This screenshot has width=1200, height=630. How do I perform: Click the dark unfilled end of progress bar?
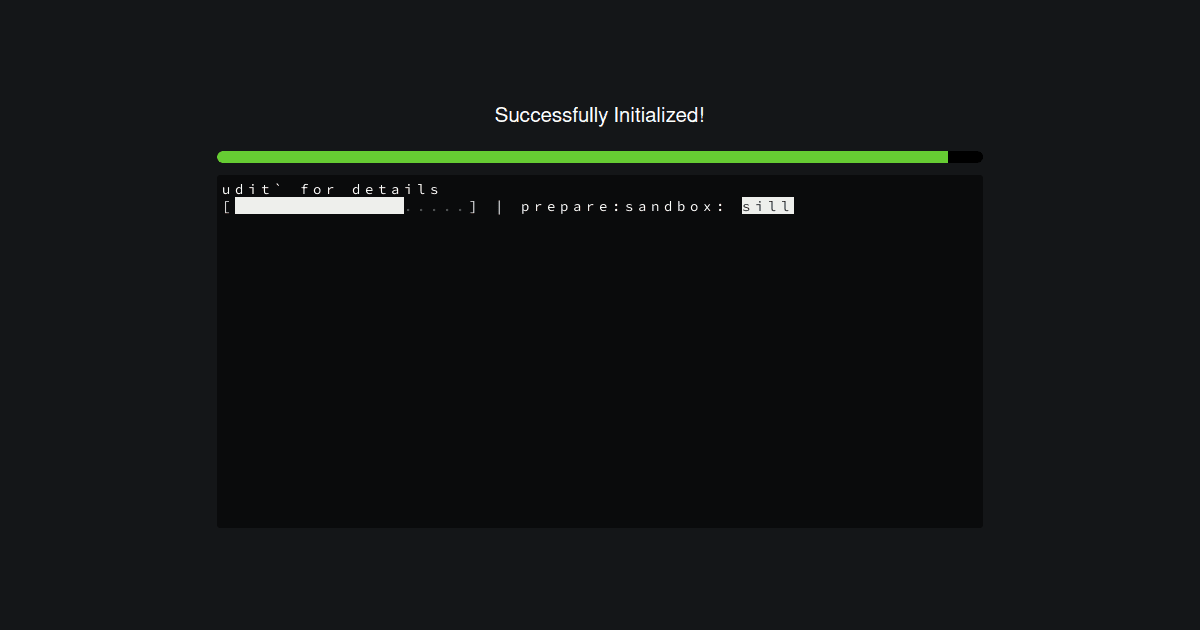coord(966,157)
